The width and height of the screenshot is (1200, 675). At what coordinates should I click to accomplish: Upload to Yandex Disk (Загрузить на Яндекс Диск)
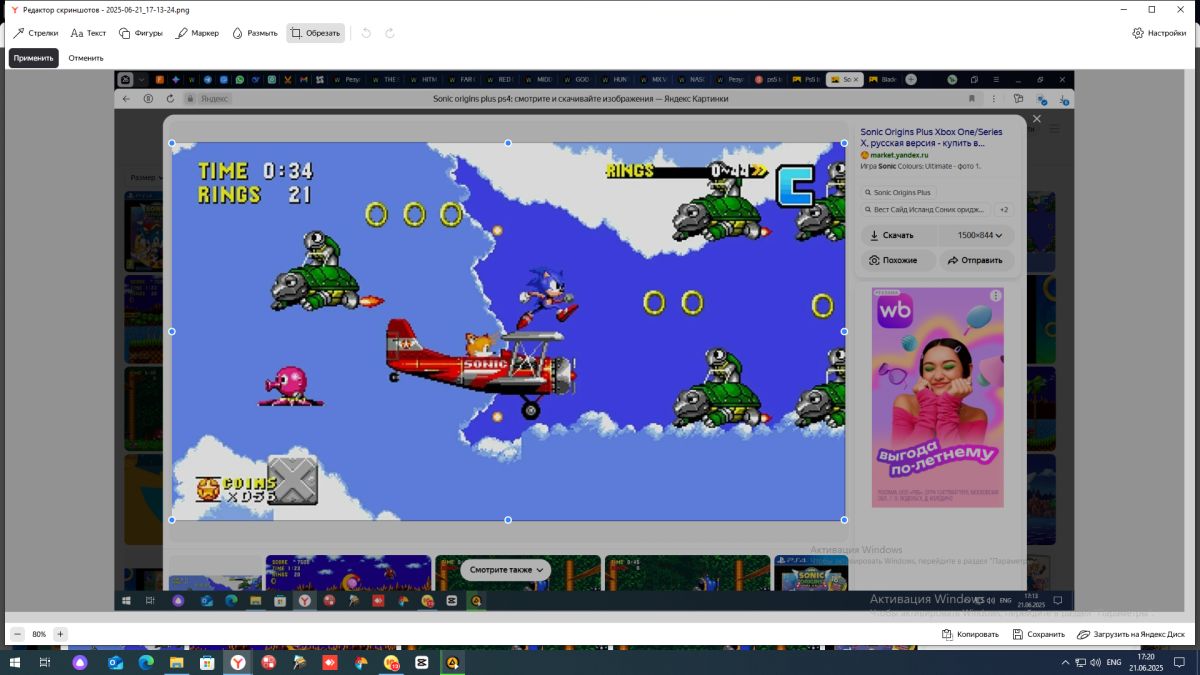pyautogui.click(x=1131, y=634)
